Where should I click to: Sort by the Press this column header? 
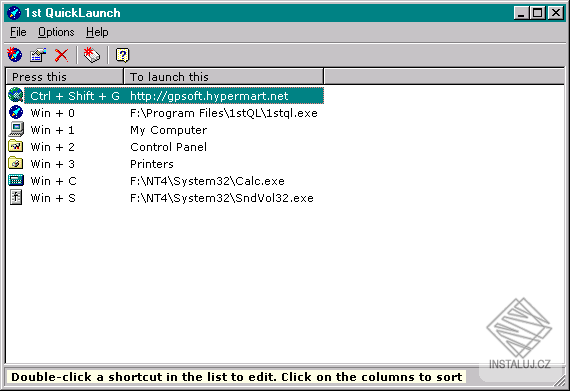point(65,77)
